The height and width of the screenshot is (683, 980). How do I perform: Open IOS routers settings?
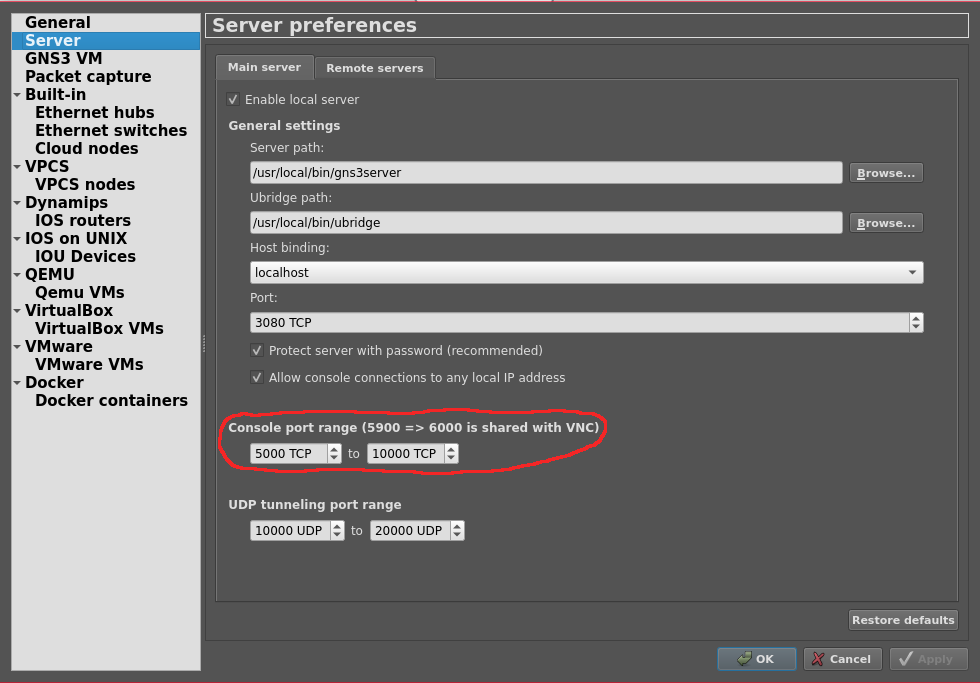tap(82, 220)
